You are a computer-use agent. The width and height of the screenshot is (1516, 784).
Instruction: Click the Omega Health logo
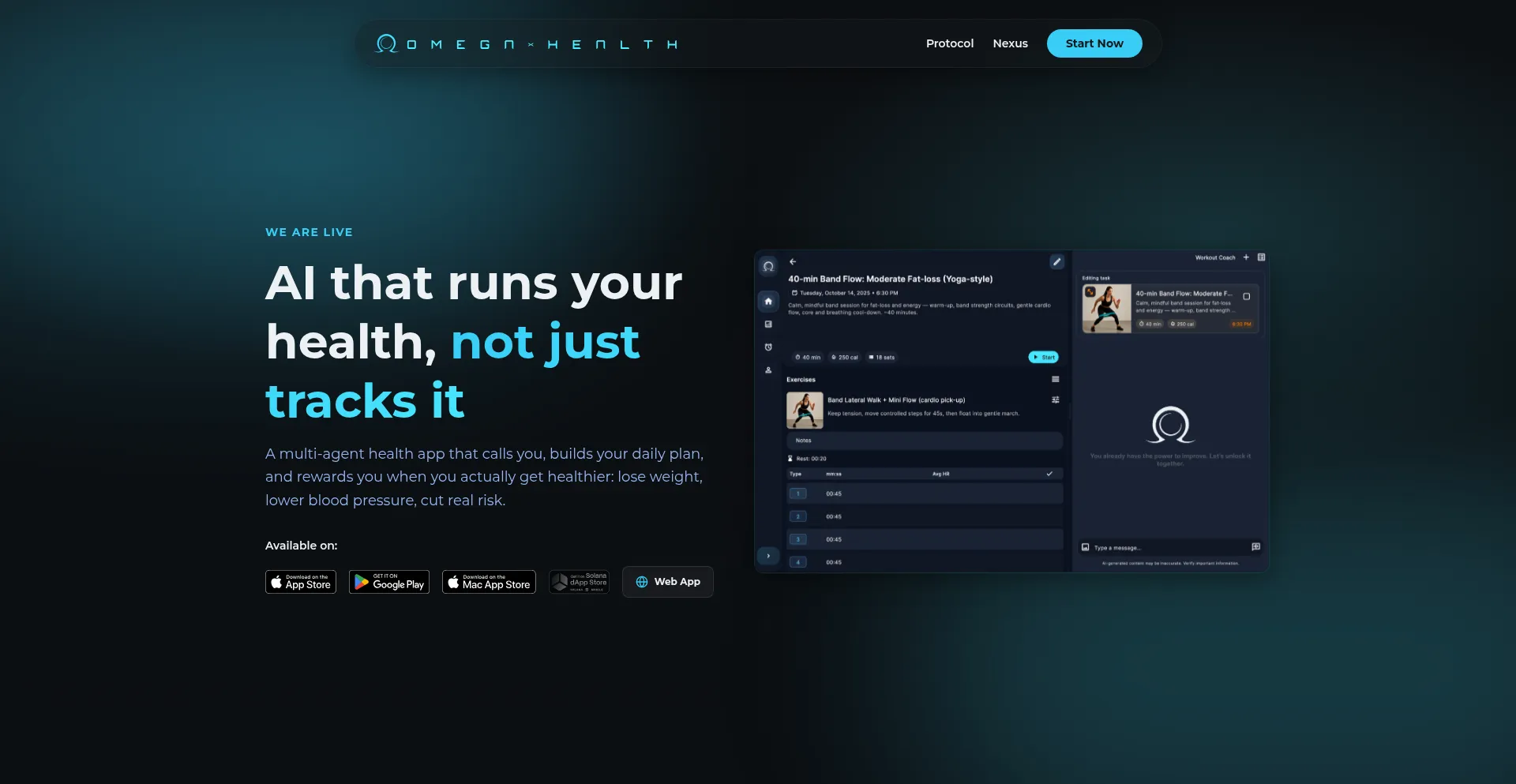[x=526, y=44]
